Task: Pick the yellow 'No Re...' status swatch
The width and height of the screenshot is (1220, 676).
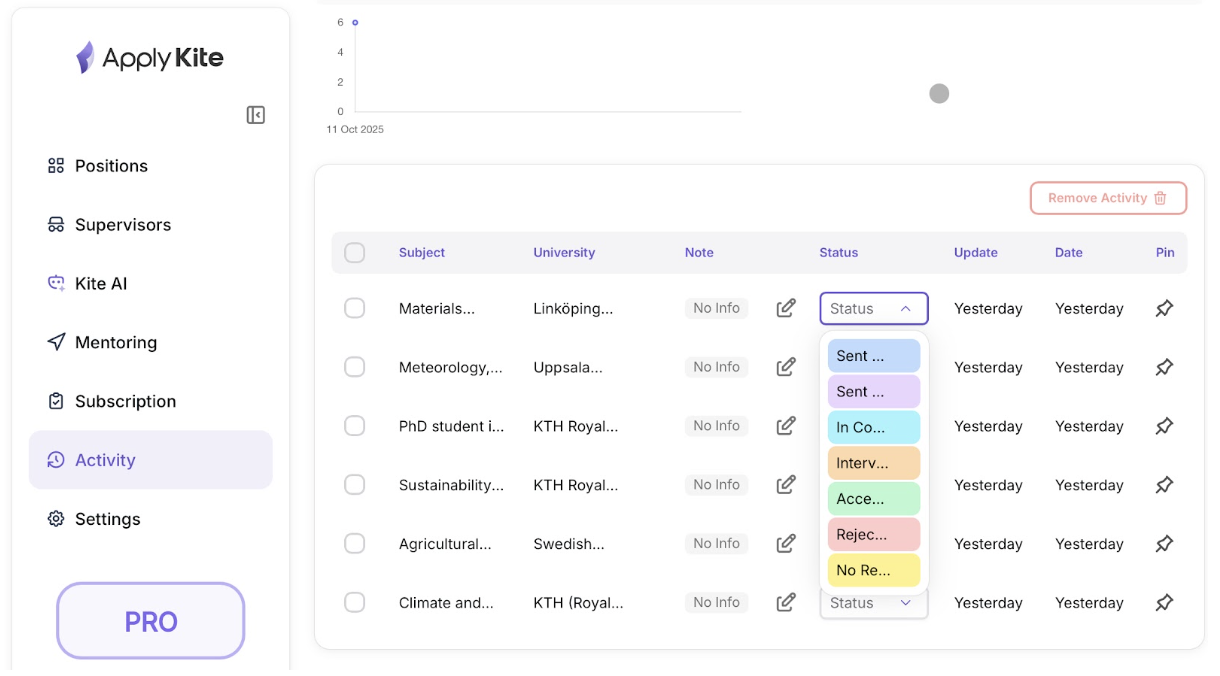Action: [x=873, y=570]
